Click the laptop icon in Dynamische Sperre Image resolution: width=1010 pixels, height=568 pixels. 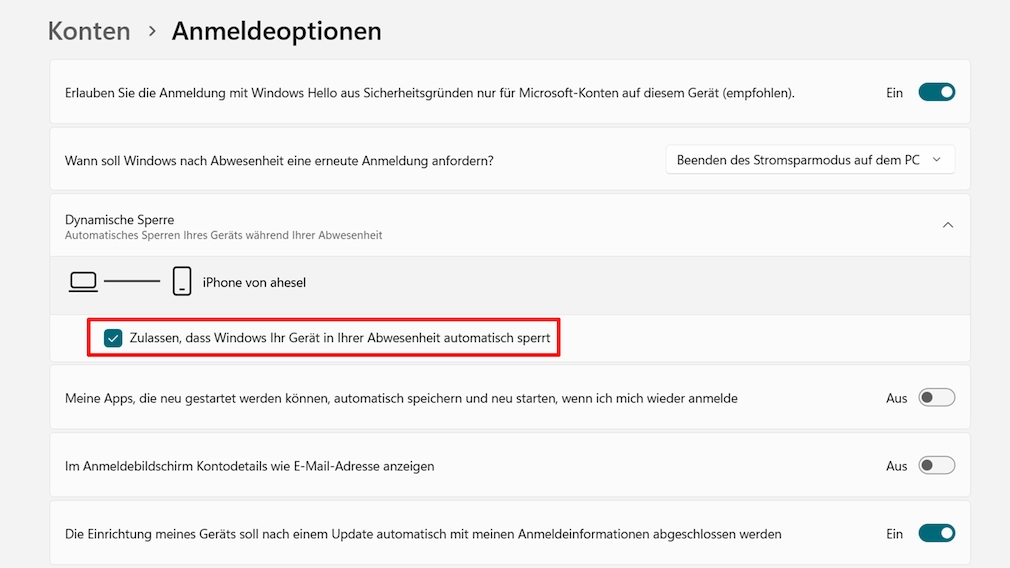click(x=83, y=282)
